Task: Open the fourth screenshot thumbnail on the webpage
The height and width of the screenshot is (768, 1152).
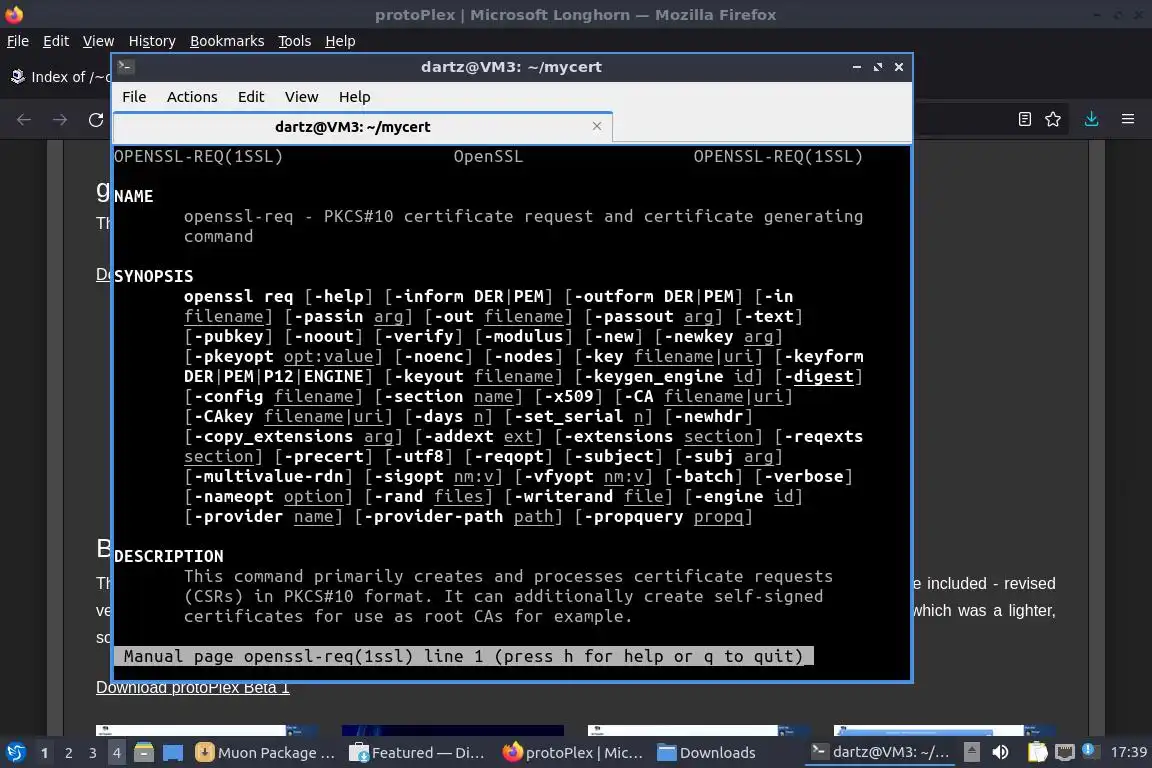Action: [x=945, y=731]
